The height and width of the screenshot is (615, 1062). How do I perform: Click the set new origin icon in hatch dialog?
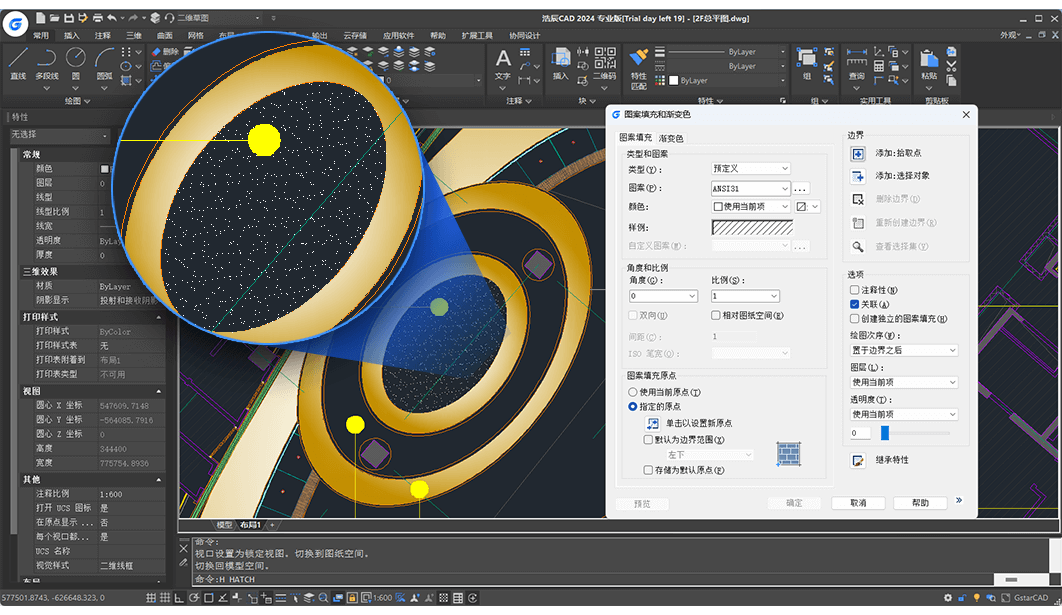(x=654, y=424)
